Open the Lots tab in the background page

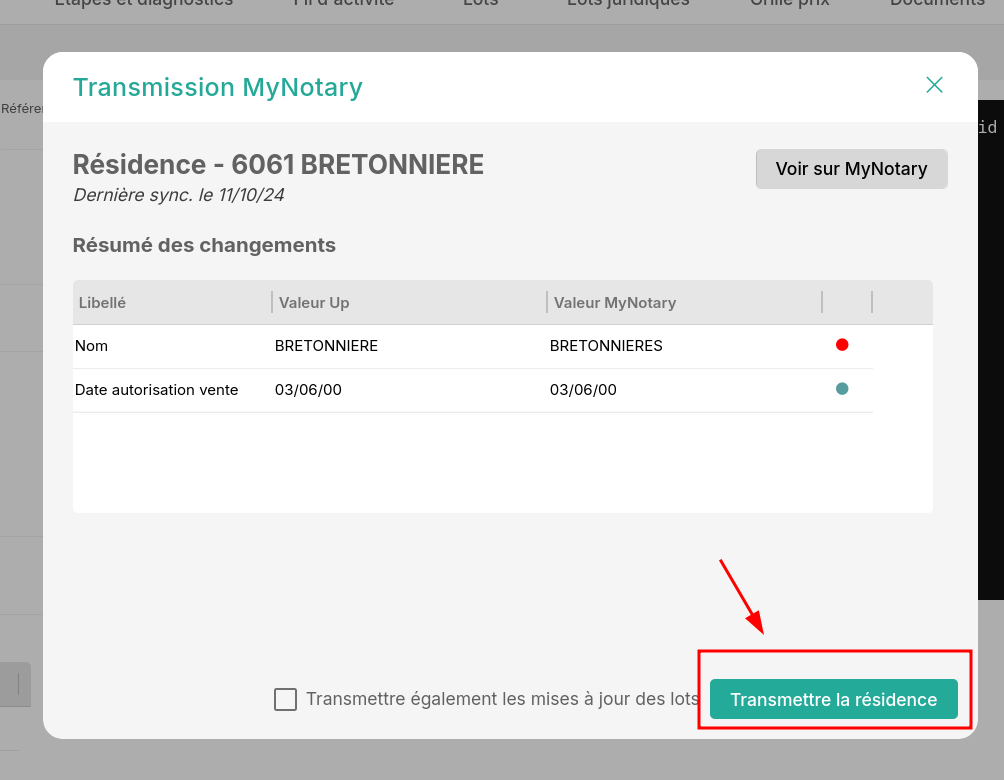tap(480, 3)
